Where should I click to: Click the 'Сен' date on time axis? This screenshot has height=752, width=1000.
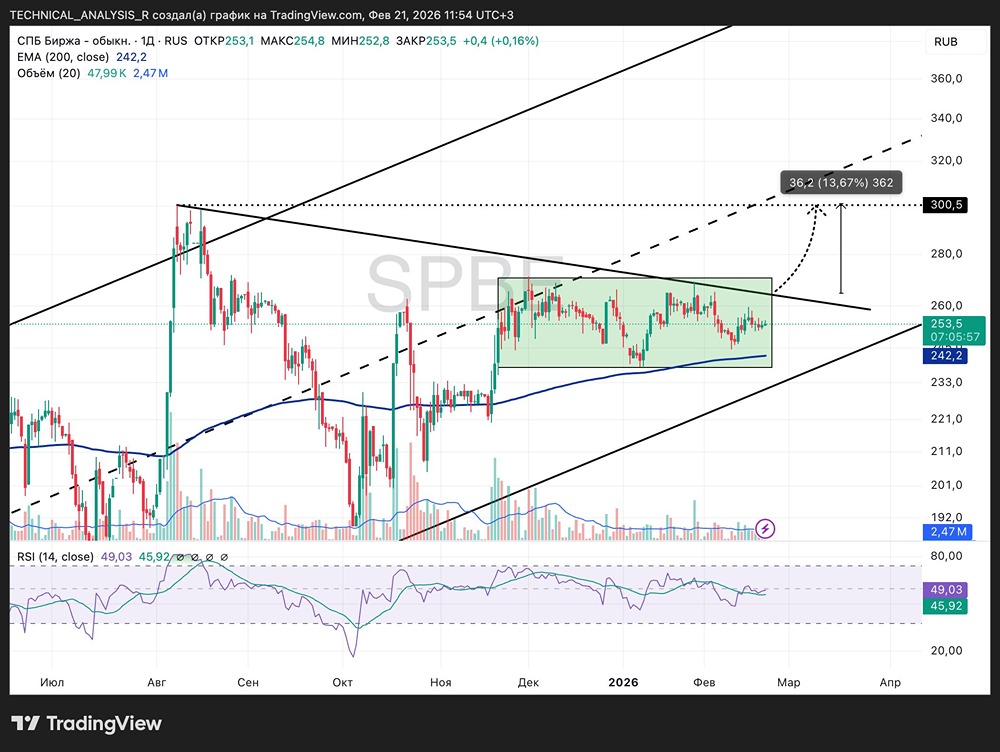tap(248, 682)
